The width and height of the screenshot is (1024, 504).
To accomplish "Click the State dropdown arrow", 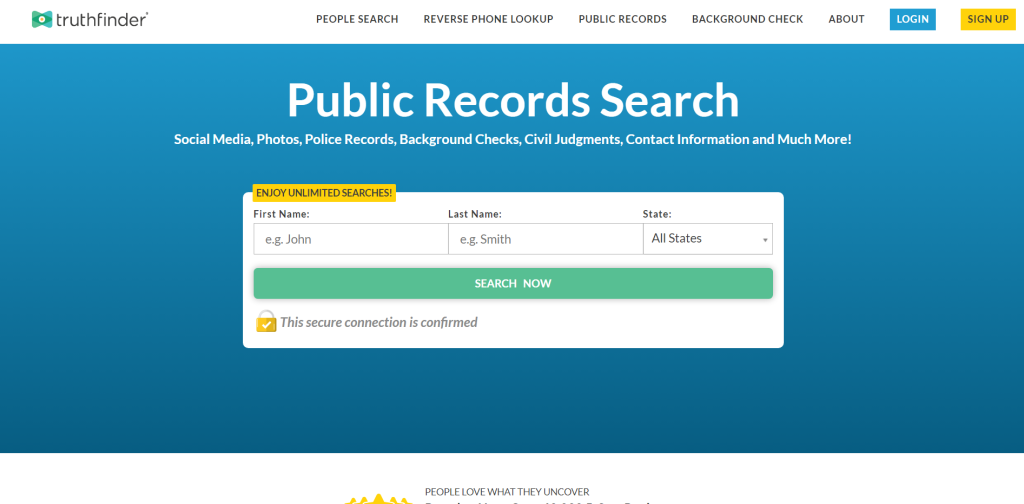I will 765,240.
